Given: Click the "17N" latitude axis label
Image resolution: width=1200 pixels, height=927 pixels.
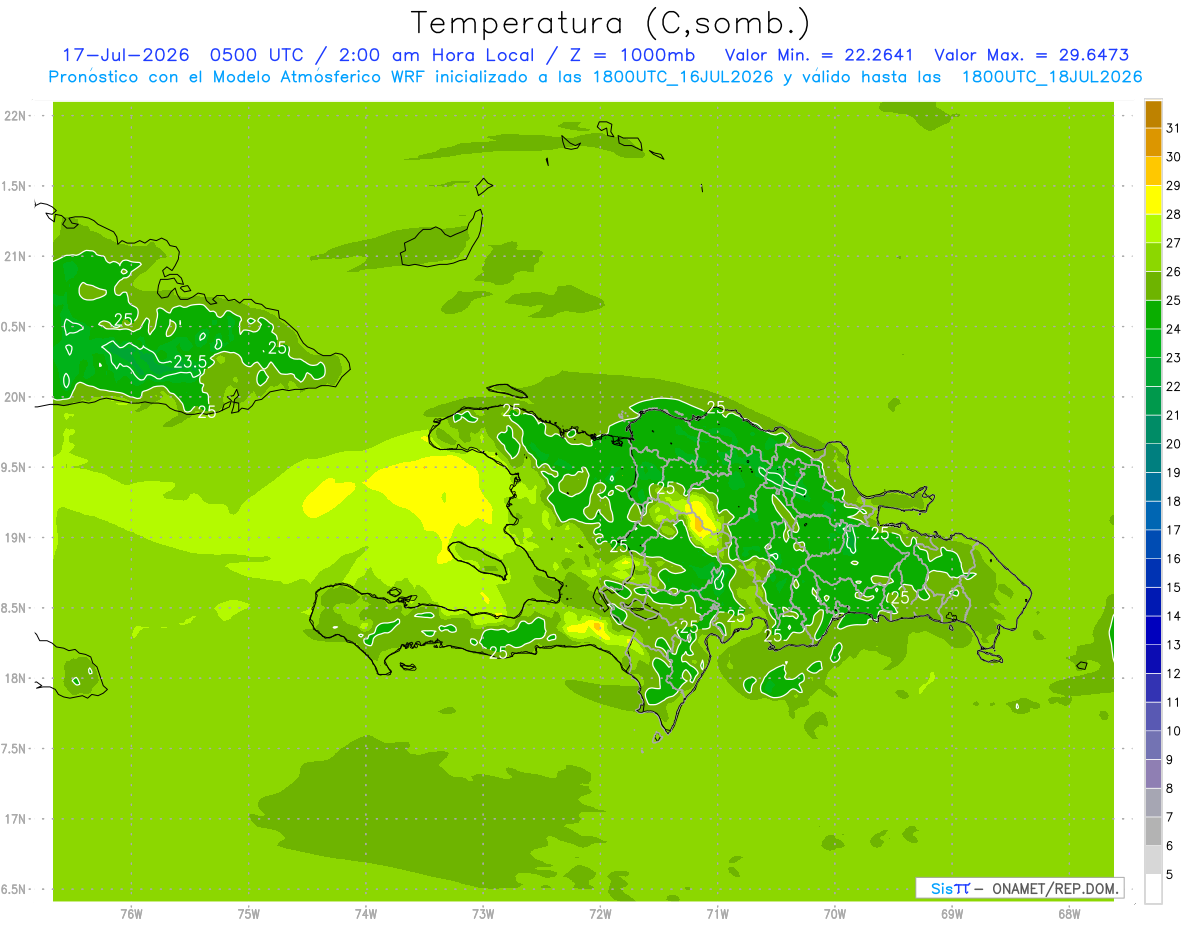Looking at the screenshot, I should pos(15,819).
